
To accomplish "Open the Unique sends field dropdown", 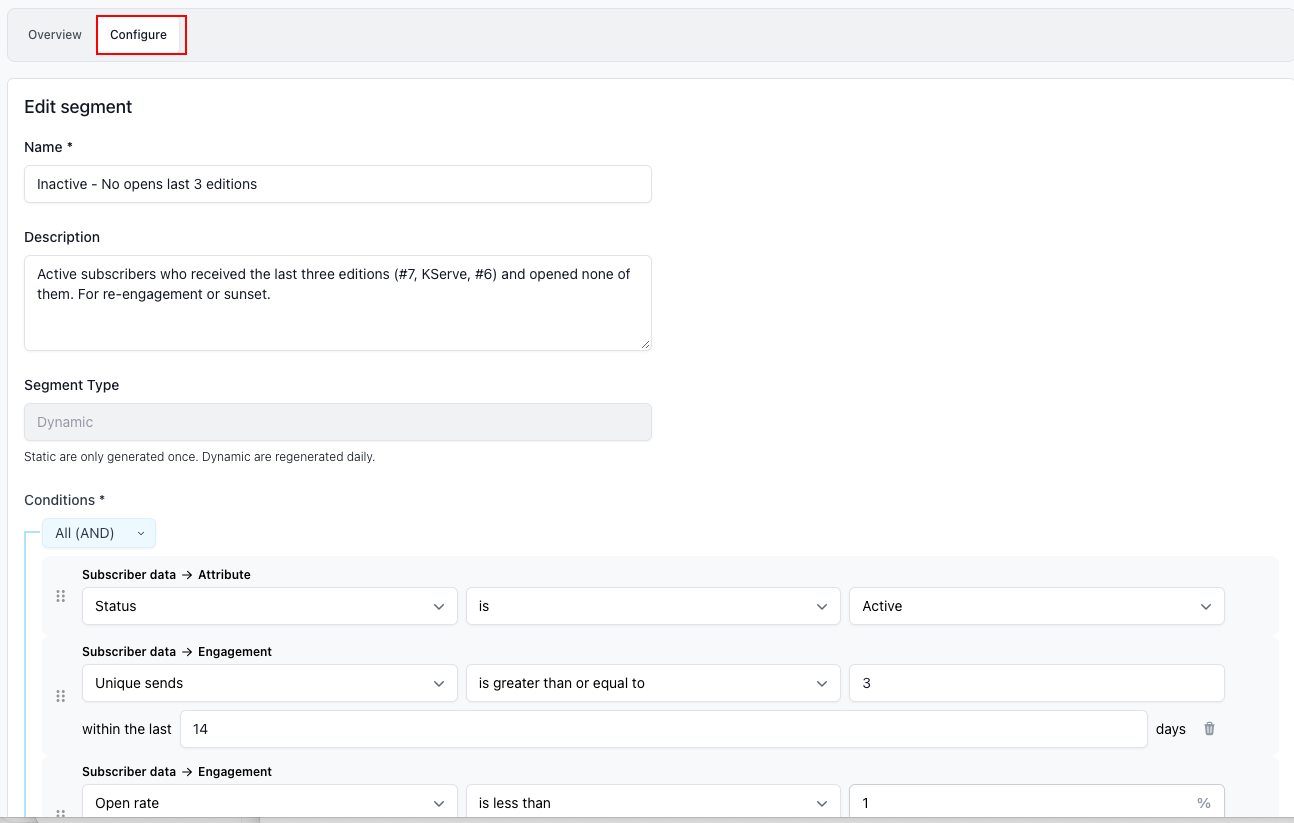I will [270, 683].
